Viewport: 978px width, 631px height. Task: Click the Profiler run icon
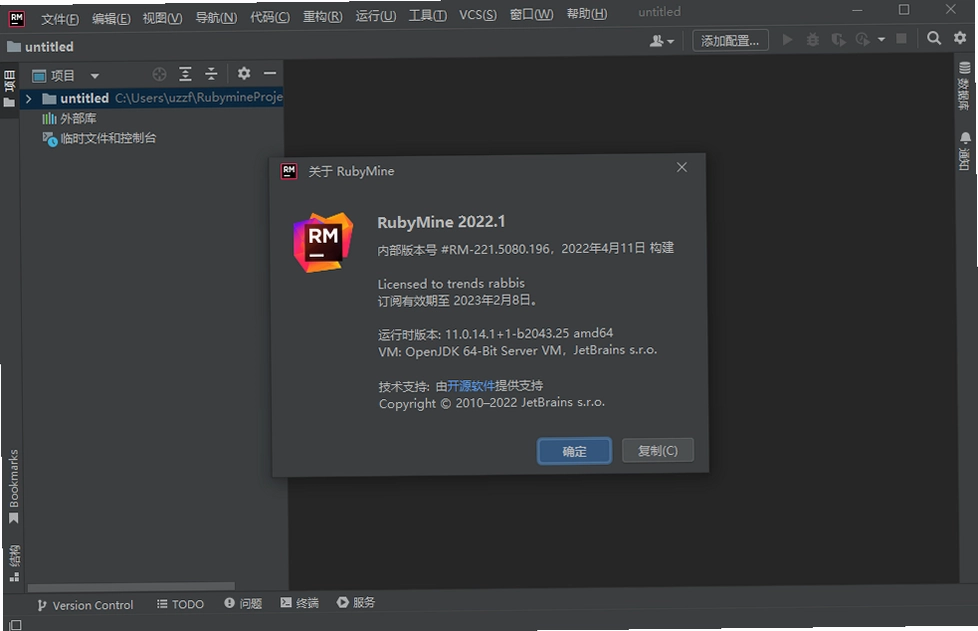tap(863, 39)
